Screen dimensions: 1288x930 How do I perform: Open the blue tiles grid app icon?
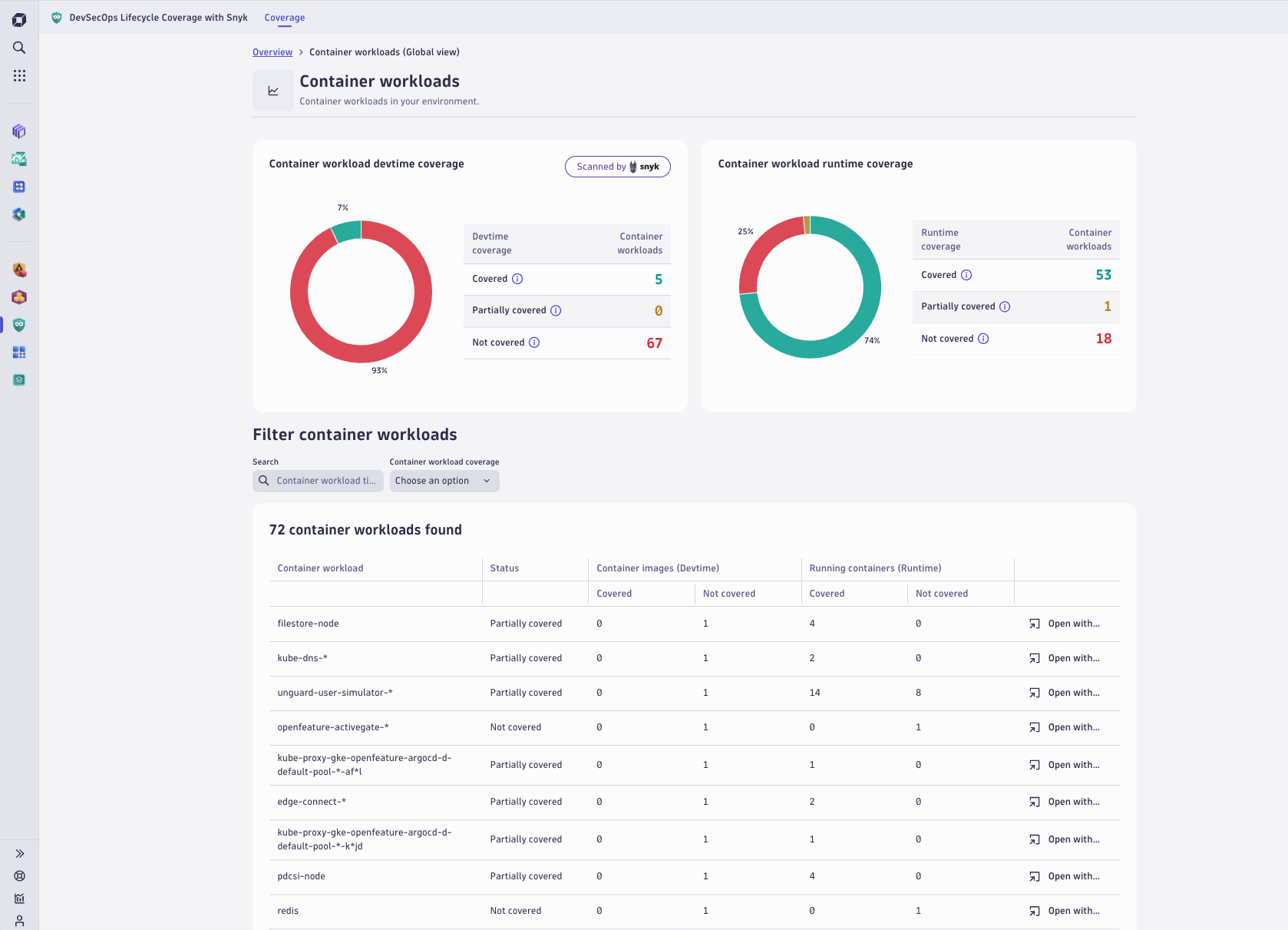19,352
